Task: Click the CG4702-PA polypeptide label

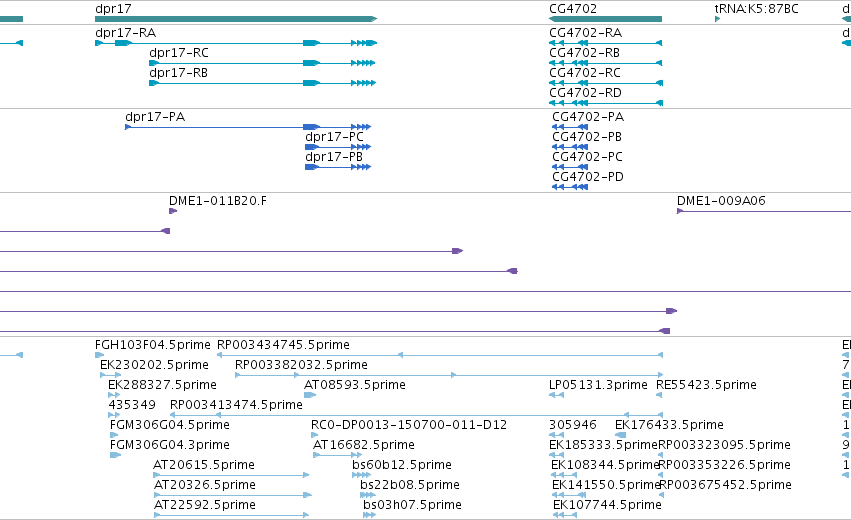Action: pos(588,117)
